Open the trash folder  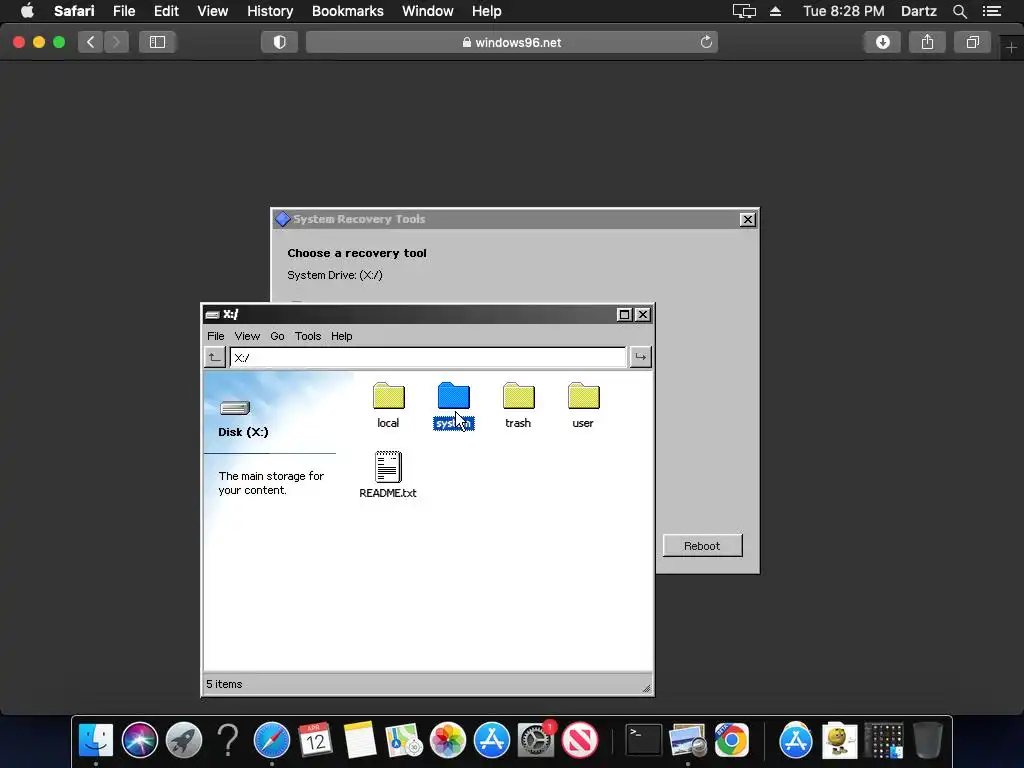(x=519, y=405)
